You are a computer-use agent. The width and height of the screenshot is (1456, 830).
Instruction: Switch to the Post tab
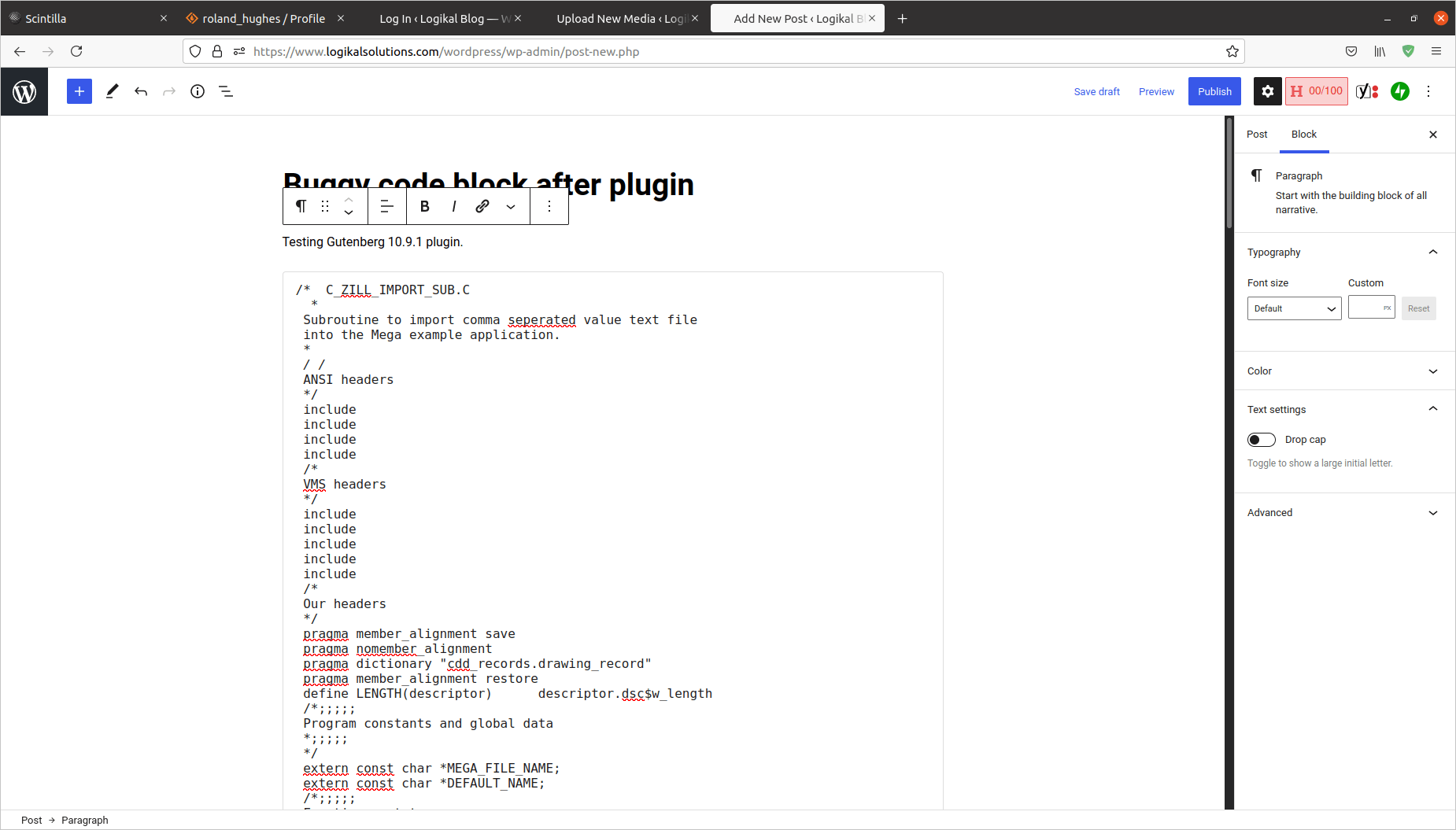point(1255,134)
